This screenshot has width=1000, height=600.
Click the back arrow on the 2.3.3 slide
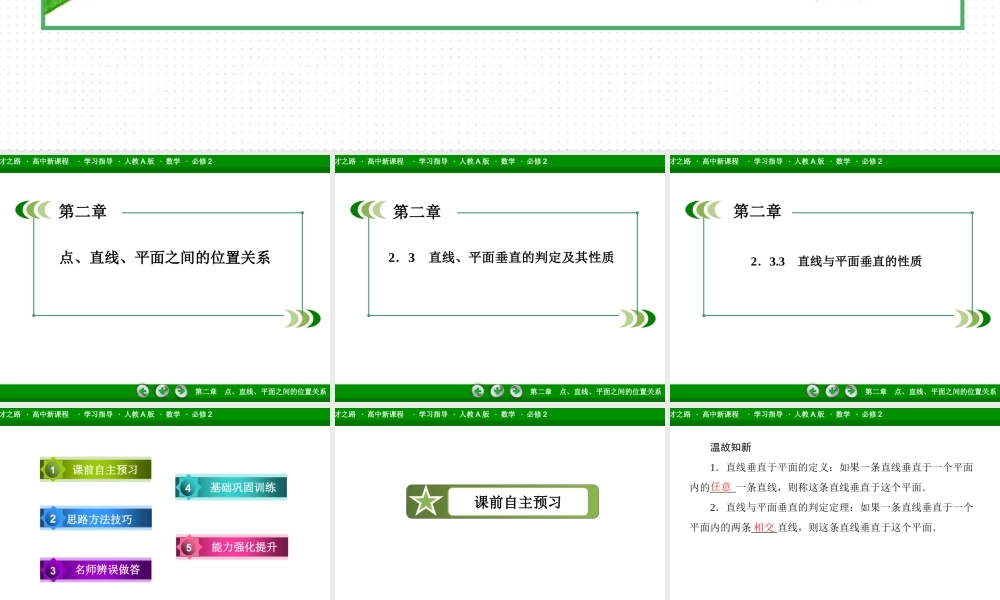811,390
